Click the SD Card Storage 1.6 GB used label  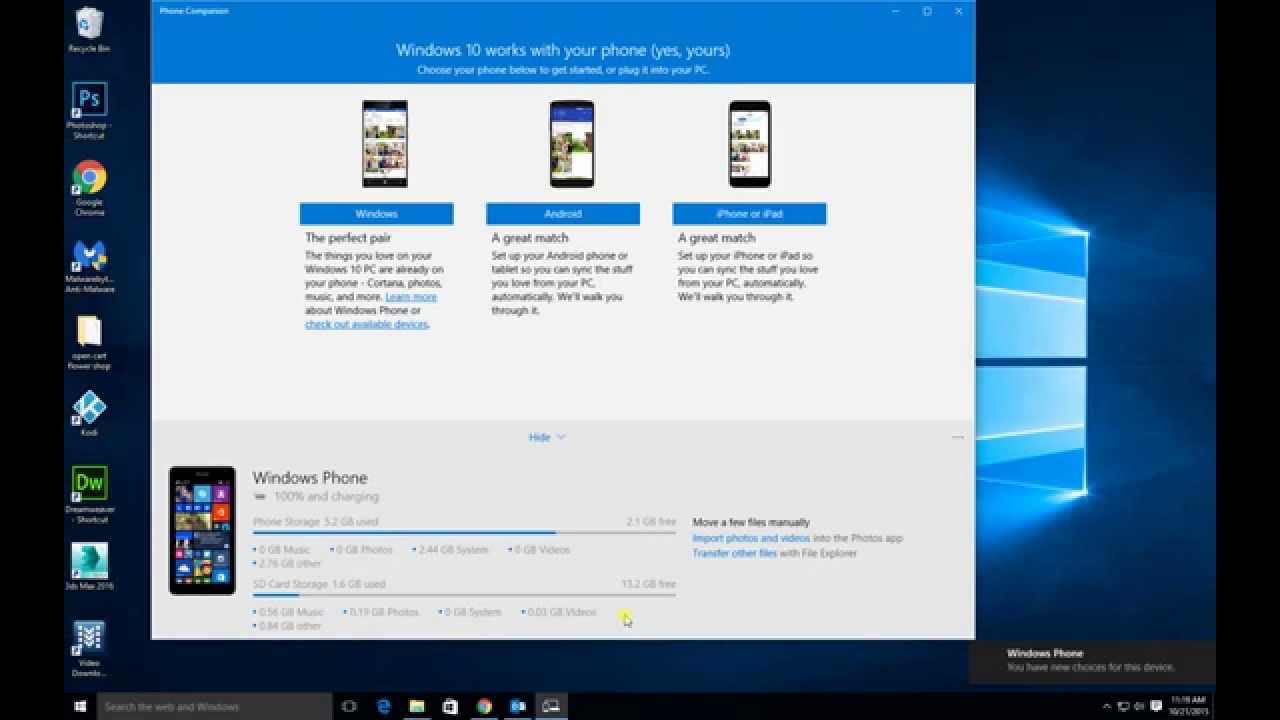(x=319, y=584)
